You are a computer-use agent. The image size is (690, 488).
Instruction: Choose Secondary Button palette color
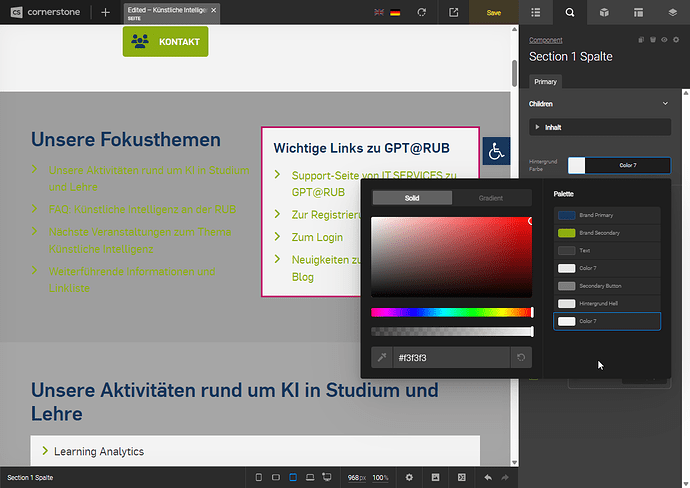pos(607,286)
